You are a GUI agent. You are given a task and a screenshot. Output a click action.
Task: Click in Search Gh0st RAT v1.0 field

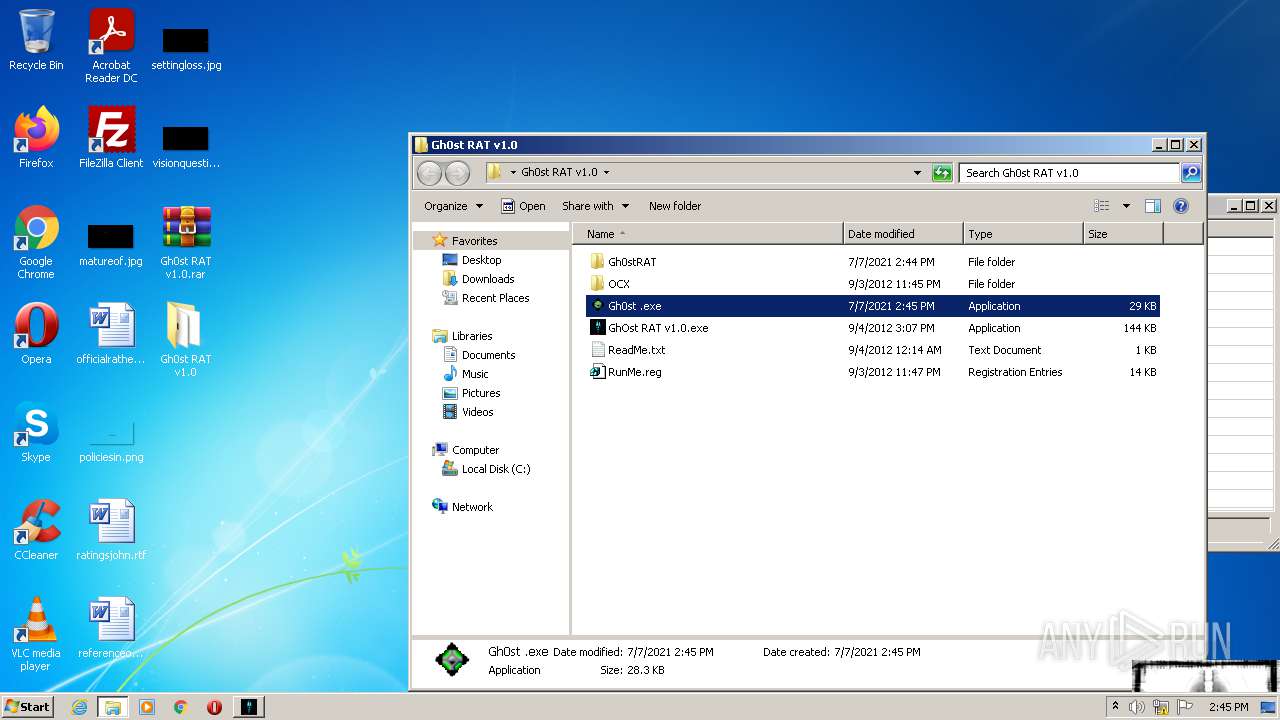pyautogui.click(x=1068, y=173)
